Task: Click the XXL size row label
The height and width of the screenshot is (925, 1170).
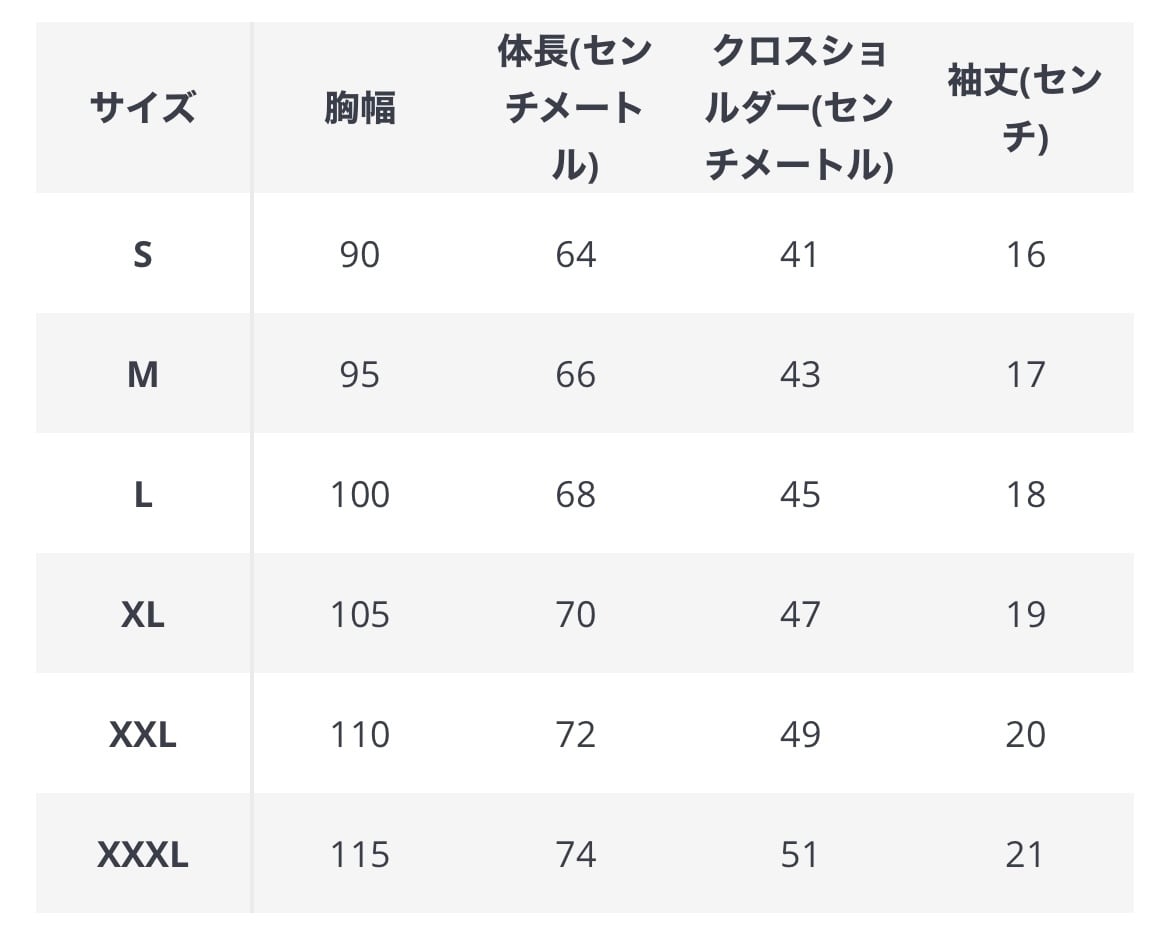Action: (x=143, y=735)
